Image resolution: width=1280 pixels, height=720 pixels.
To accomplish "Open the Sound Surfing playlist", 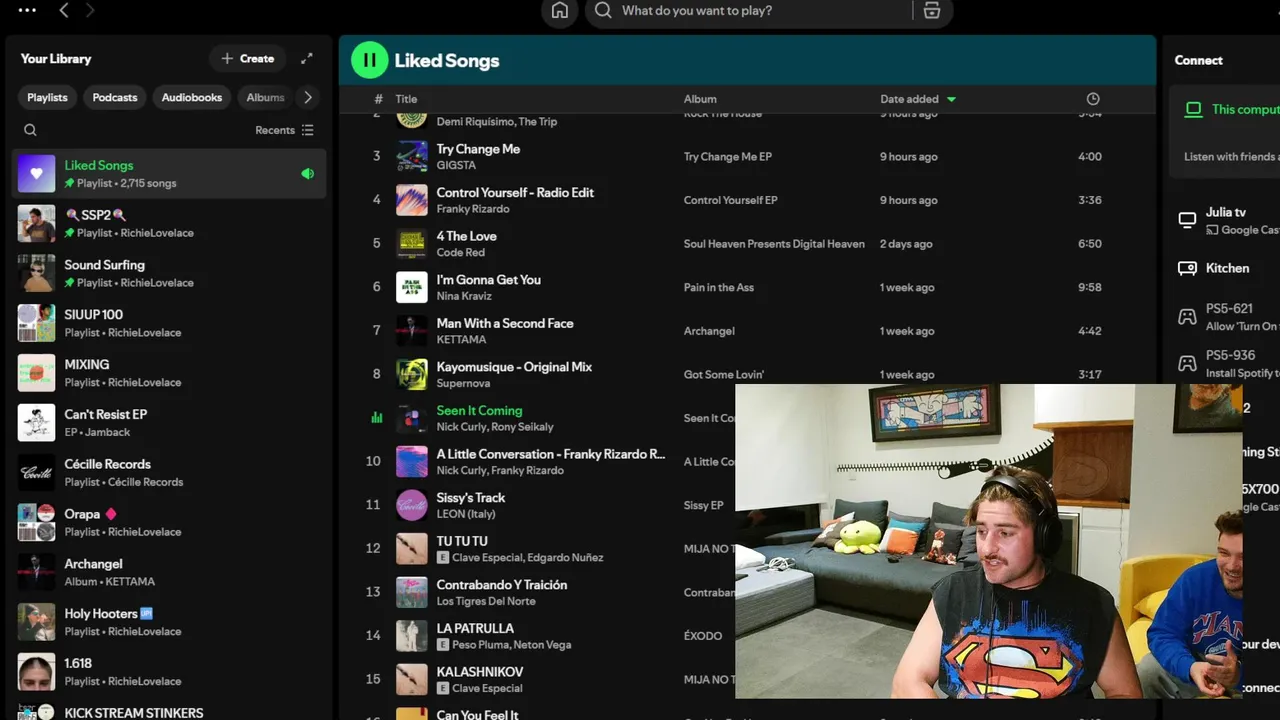I will click(x=169, y=273).
